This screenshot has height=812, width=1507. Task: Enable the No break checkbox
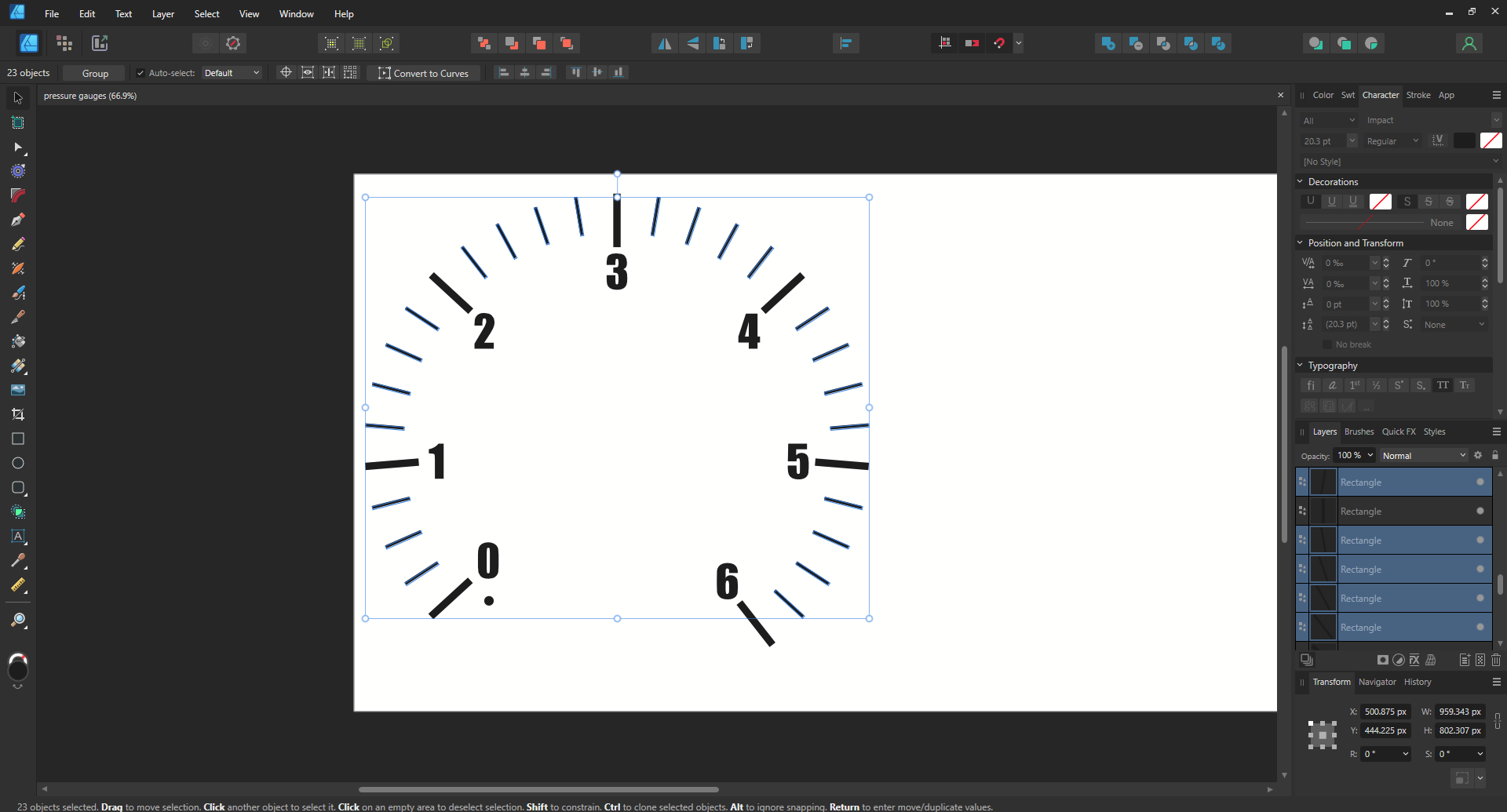pos(1329,344)
